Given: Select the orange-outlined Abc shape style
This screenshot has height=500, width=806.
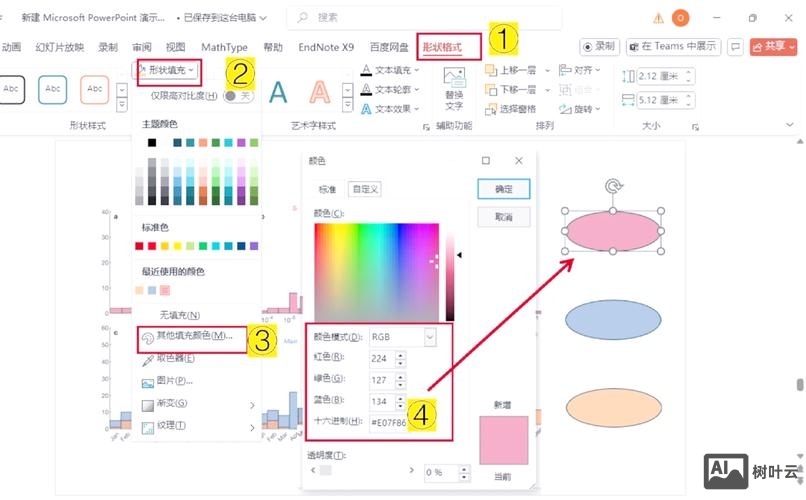Looking at the screenshot, I should pyautogui.click(x=95, y=89).
